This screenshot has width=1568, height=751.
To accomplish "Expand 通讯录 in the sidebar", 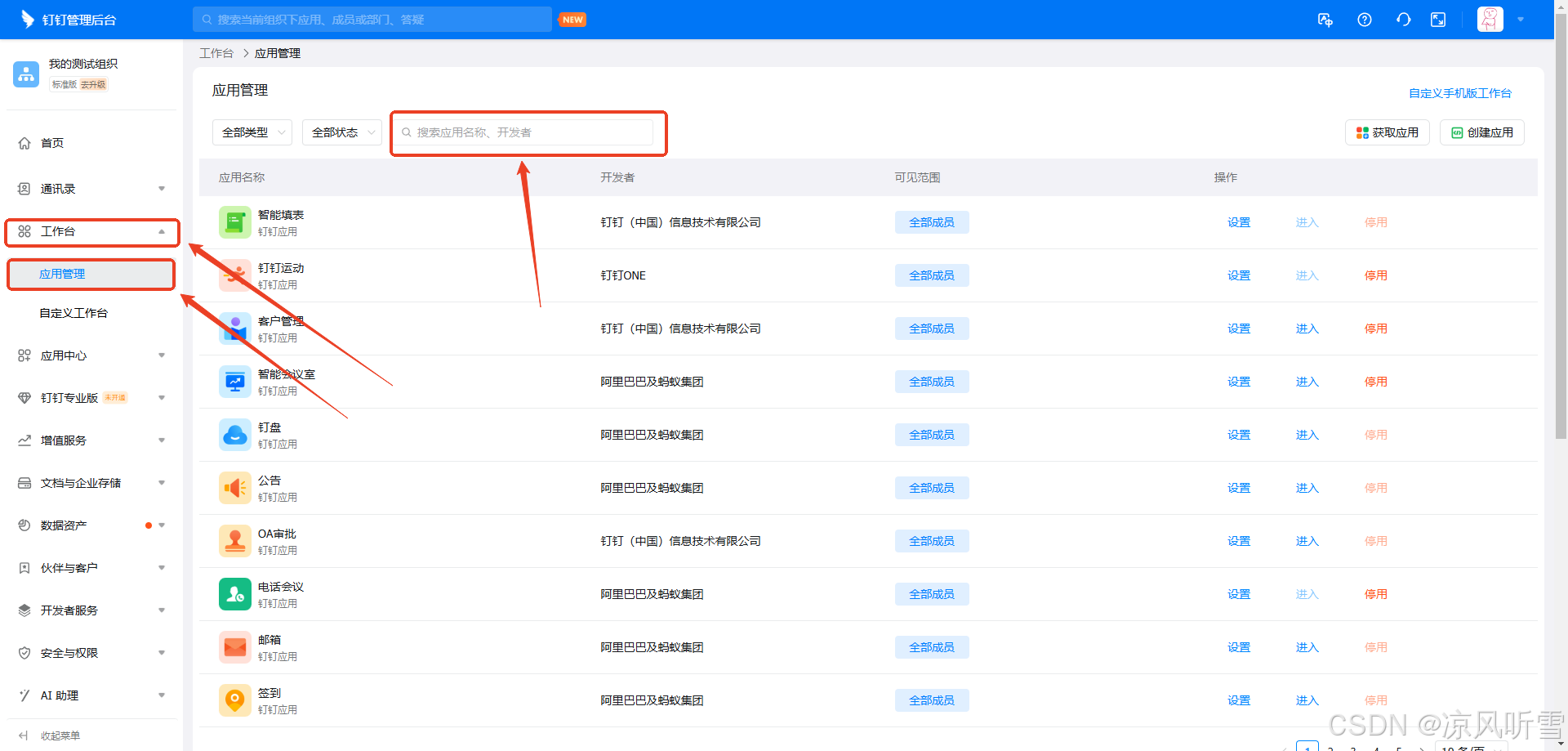I will 91,189.
